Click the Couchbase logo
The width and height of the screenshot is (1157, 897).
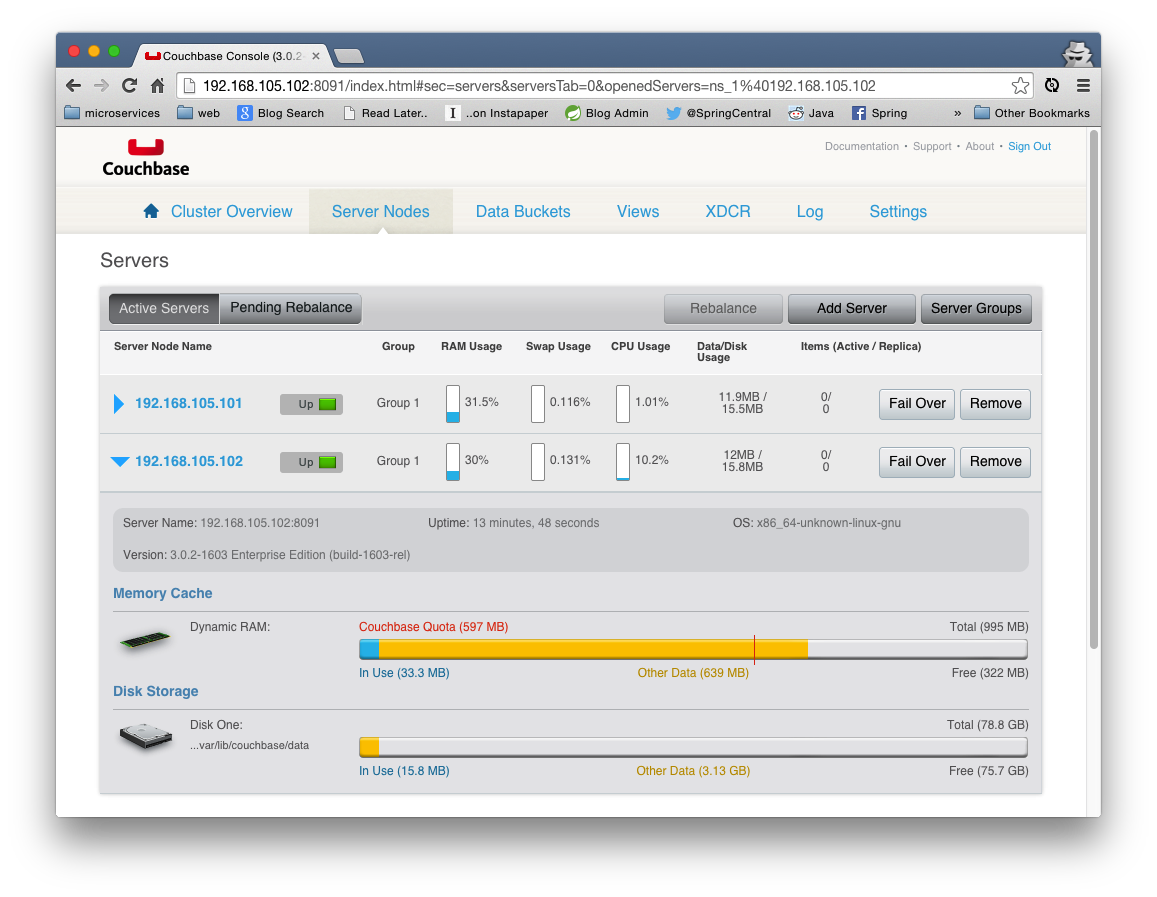pos(145,158)
